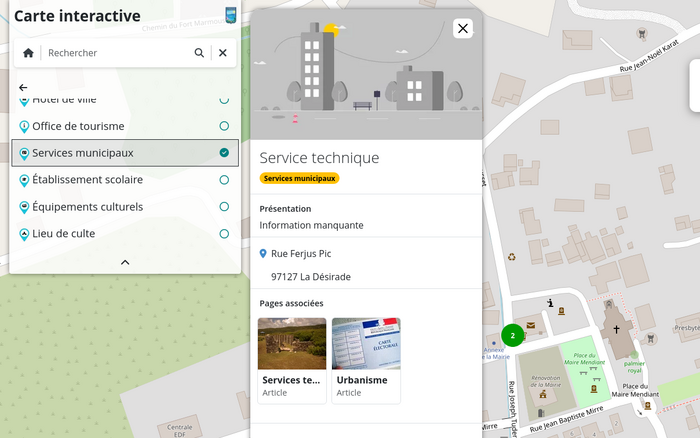Toggle the Établissement scolaire filter circle
700x438 pixels.
[224, 180]
